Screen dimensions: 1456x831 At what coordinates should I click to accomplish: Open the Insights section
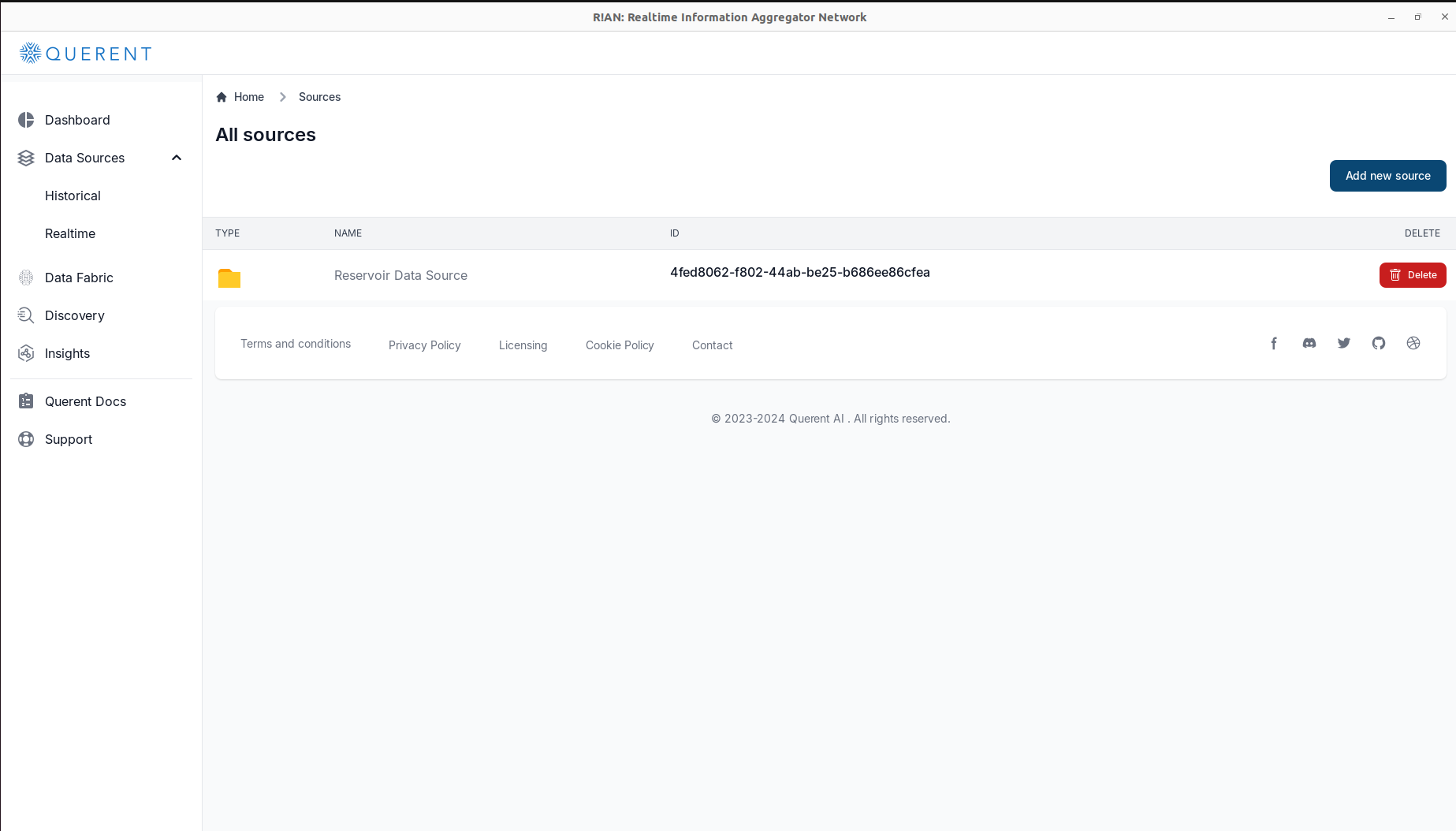tap(67, 353)
